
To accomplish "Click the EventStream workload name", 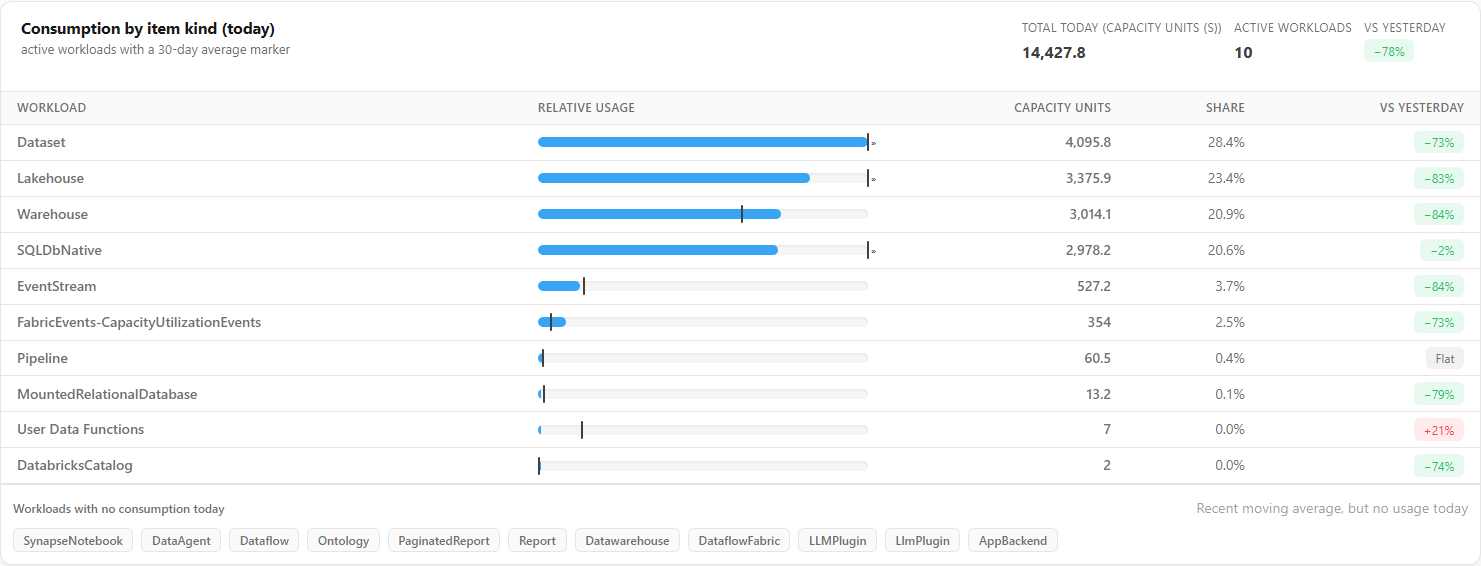I will (x=57, y=287).
